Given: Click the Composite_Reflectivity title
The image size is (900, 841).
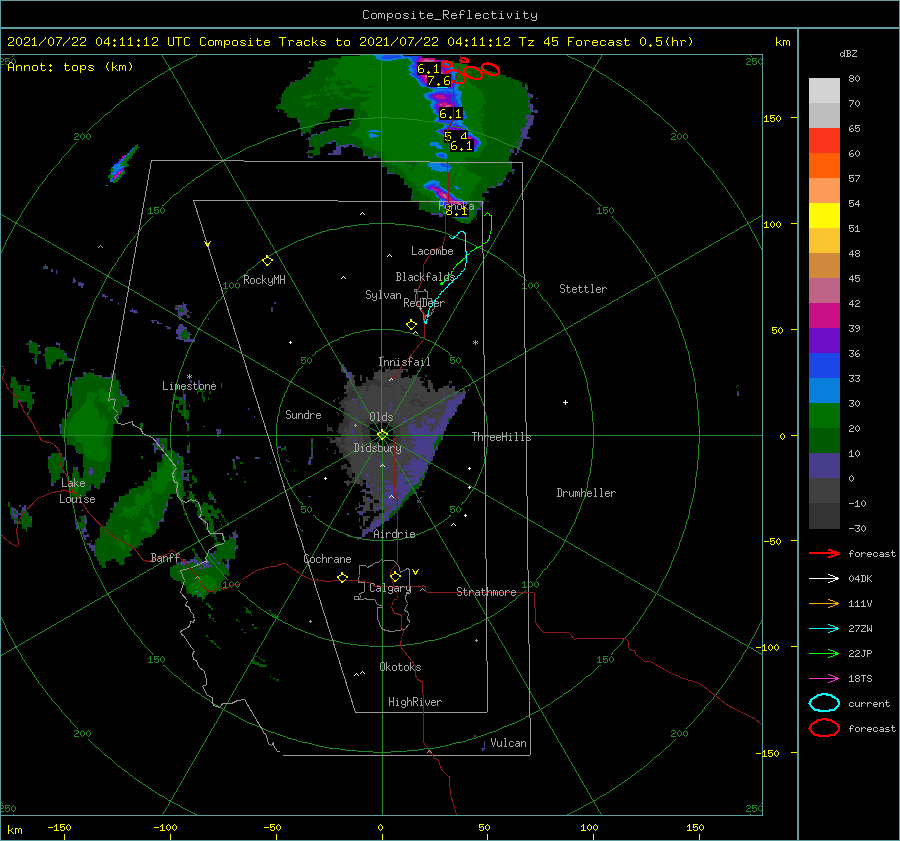Looking at the screenshot, I should click(x=450, y=15).
